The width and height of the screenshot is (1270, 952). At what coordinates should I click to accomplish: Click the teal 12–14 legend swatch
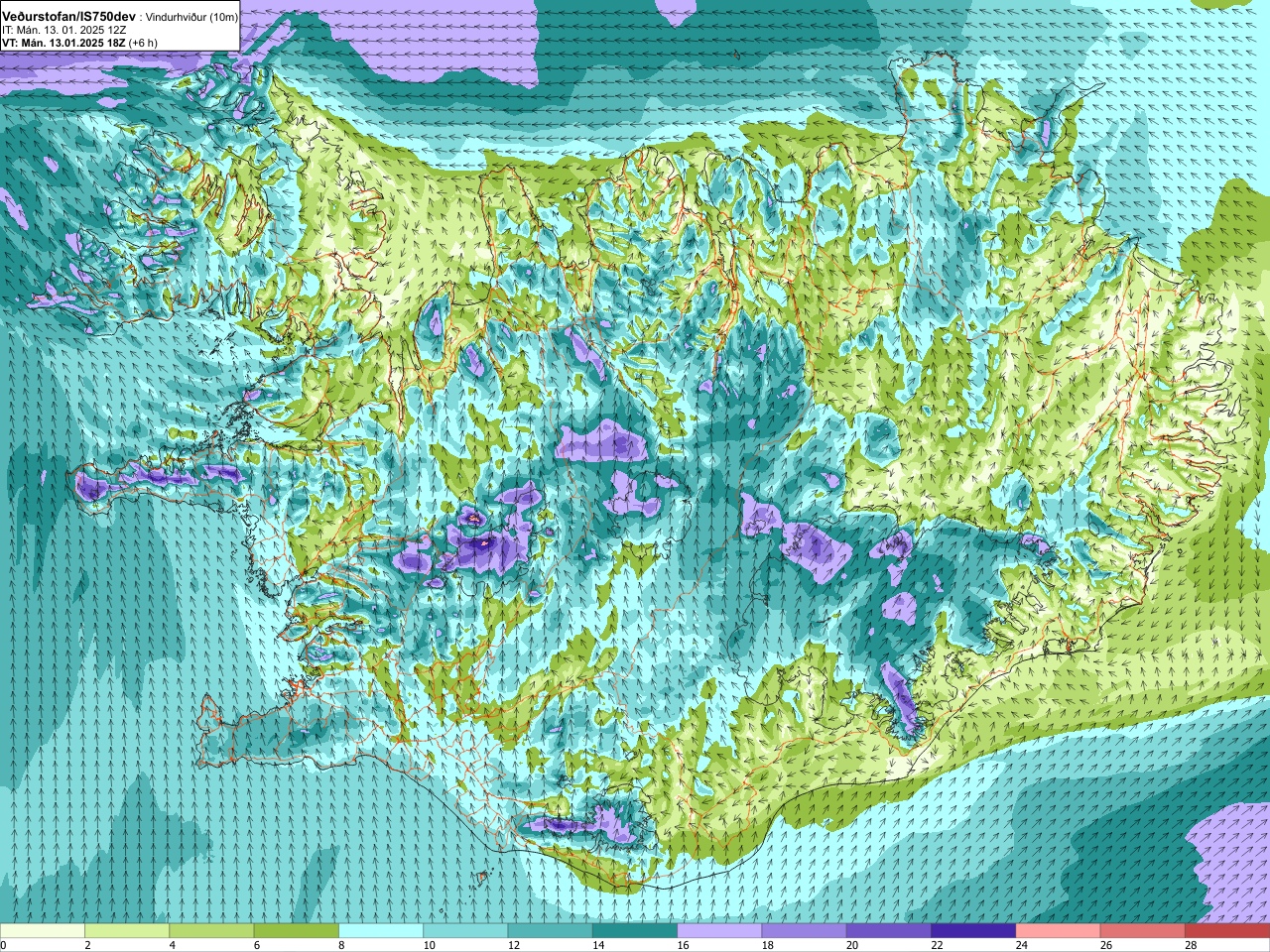(551, 931)
